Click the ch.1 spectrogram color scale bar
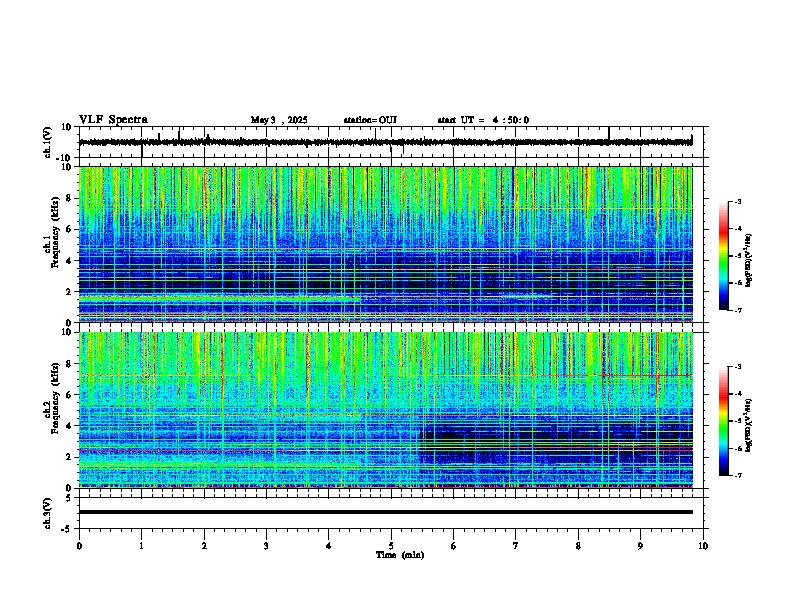This screenshot has width=792, height=612. (724, 256)
